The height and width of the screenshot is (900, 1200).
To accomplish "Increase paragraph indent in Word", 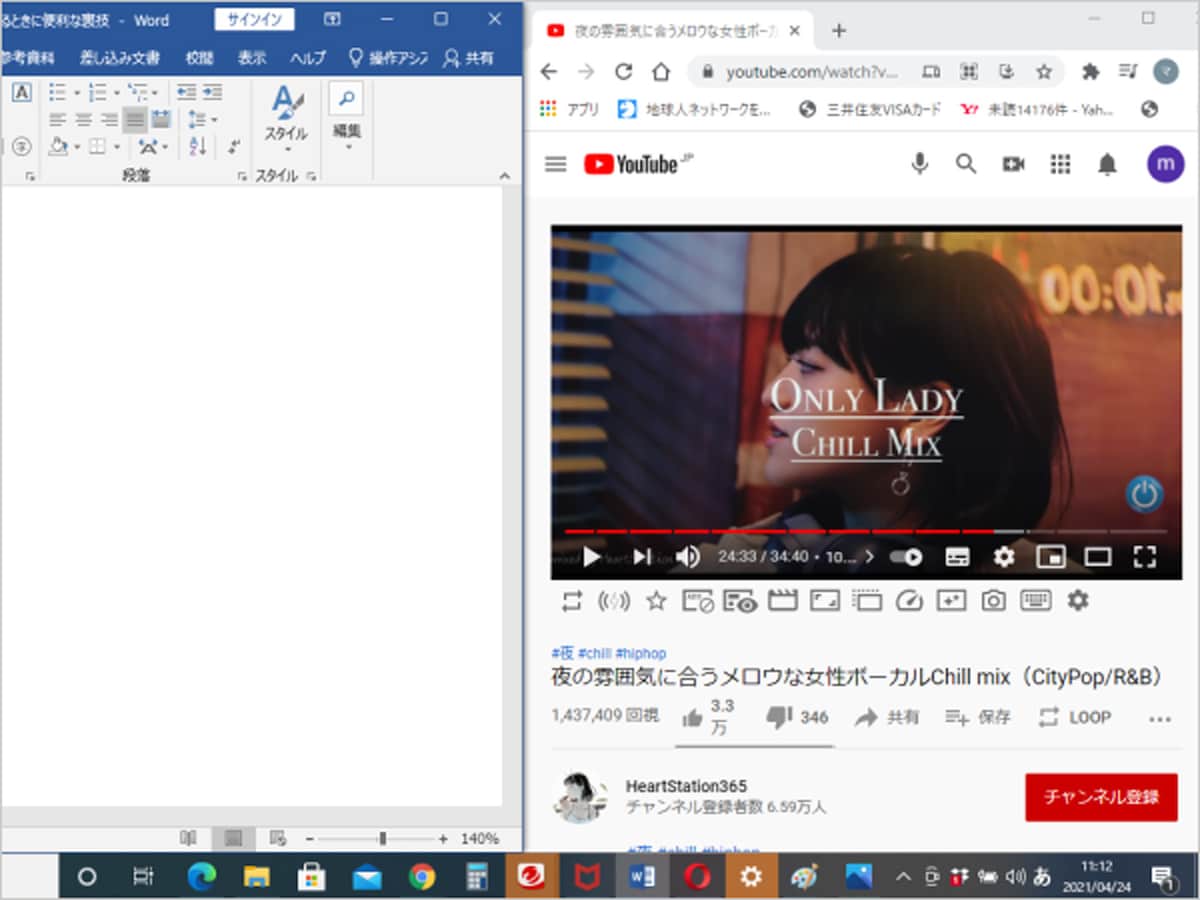I will point(211,92).
